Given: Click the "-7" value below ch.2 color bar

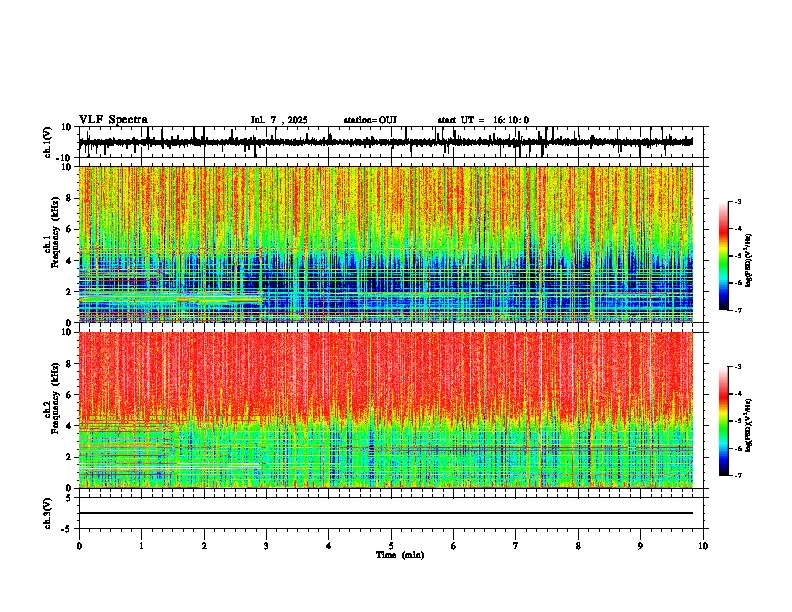Looking at the screenshot, I should tap(737, 475).
